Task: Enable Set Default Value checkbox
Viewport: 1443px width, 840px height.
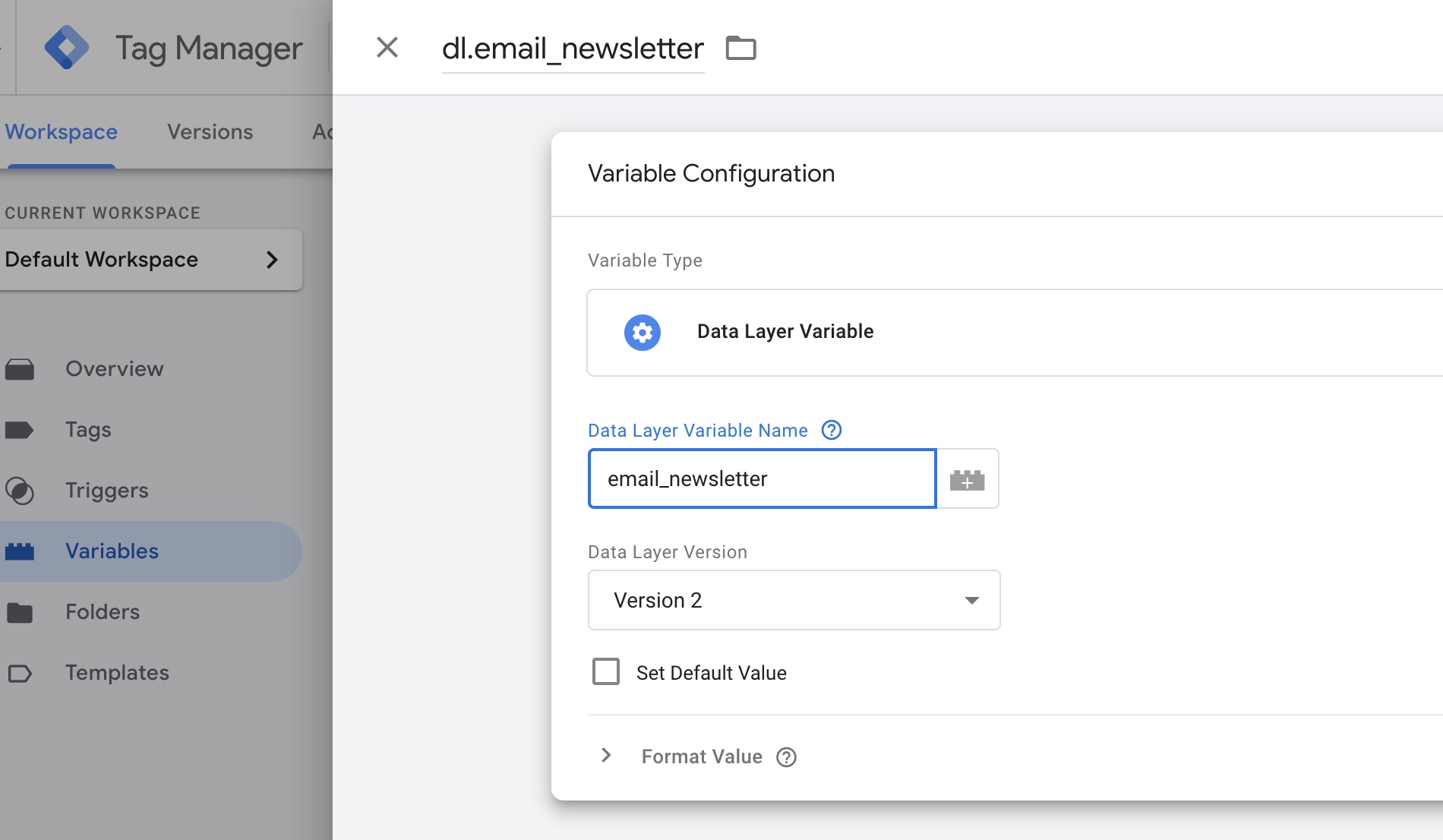Action: [606, 672]
